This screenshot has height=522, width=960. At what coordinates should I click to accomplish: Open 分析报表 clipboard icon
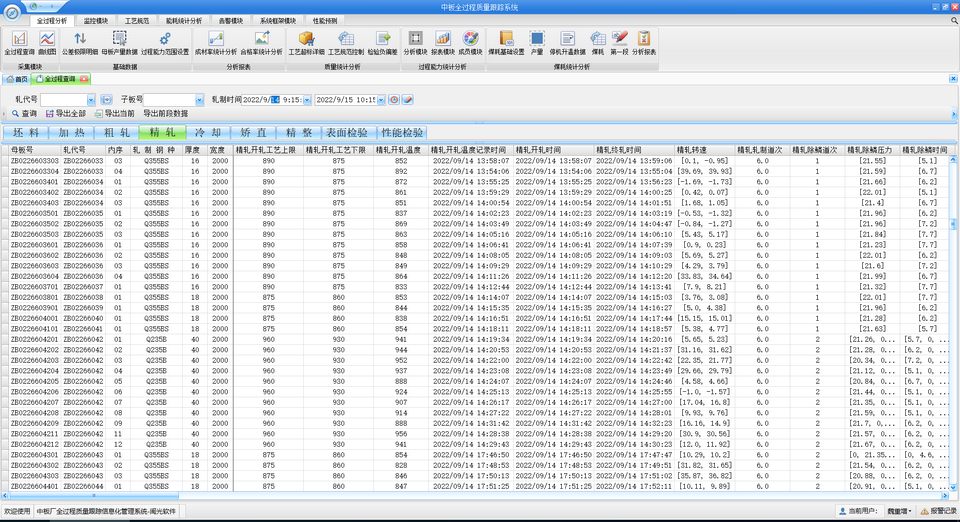coord(643,43)
